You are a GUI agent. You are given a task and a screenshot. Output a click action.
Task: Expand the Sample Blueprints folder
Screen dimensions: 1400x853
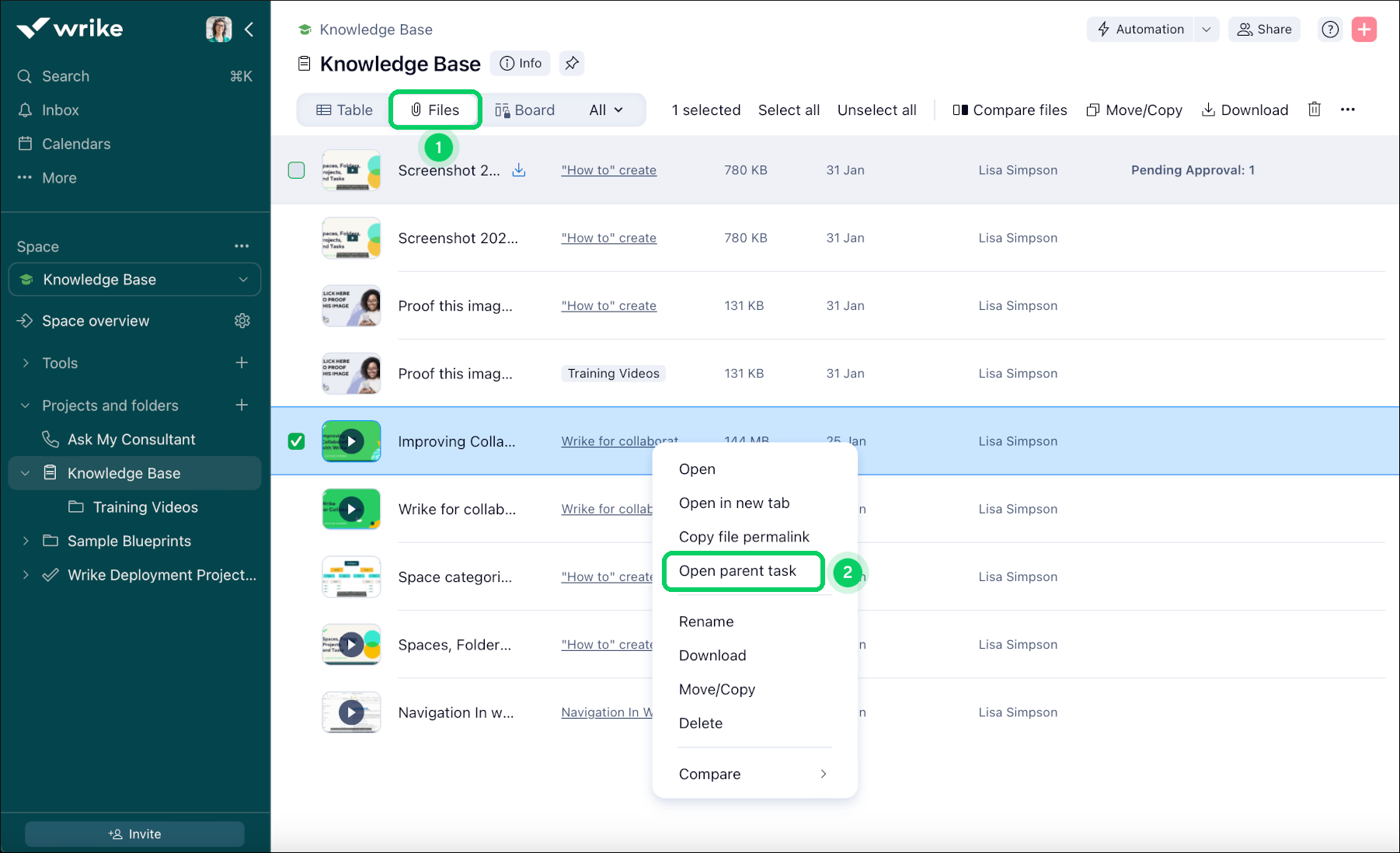coord(25,541)
